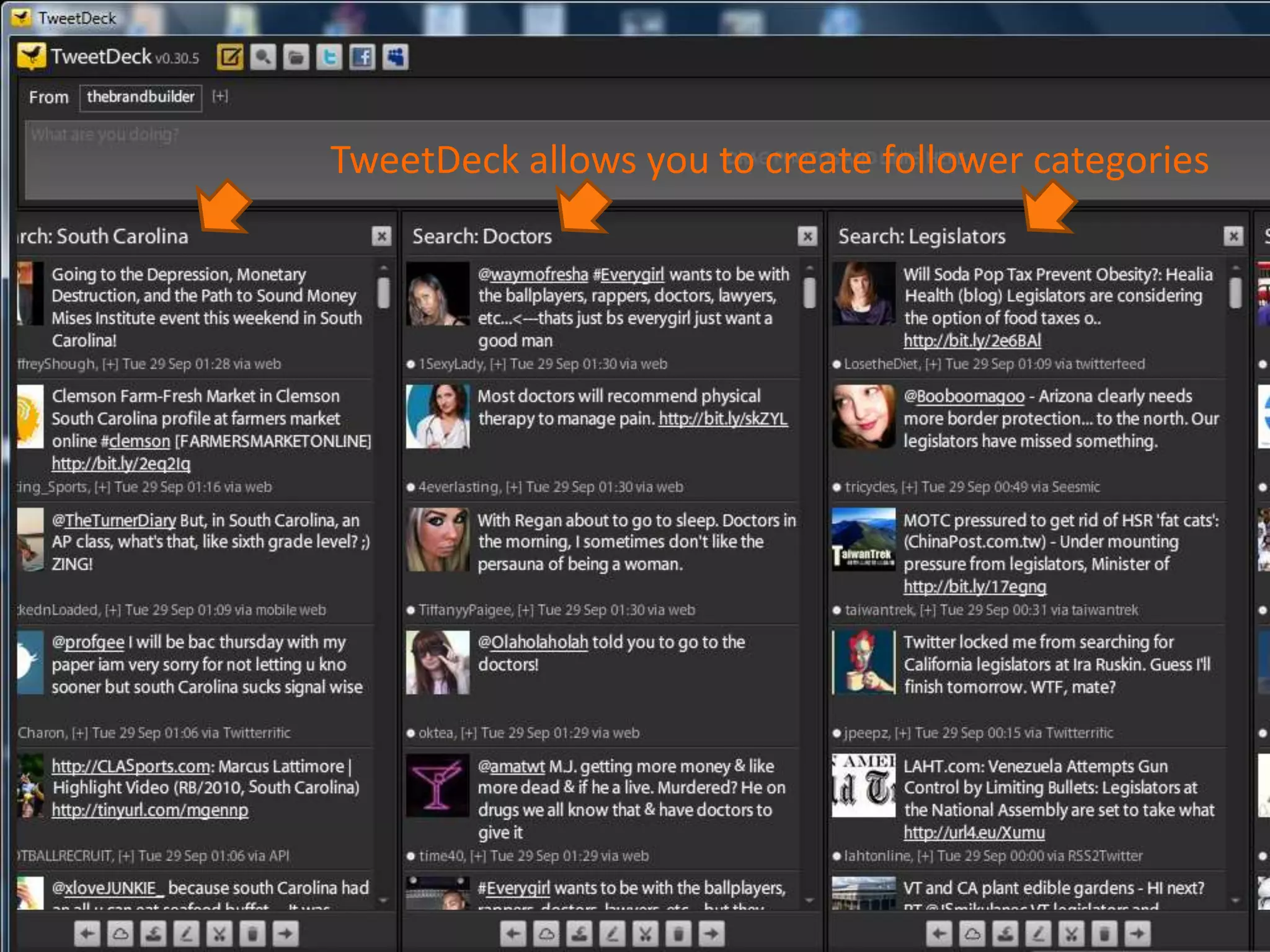Click scissors filter icon under Doctors column
Screen dimensions: 1270x952
pyautogui.click(x=645, y=933)
